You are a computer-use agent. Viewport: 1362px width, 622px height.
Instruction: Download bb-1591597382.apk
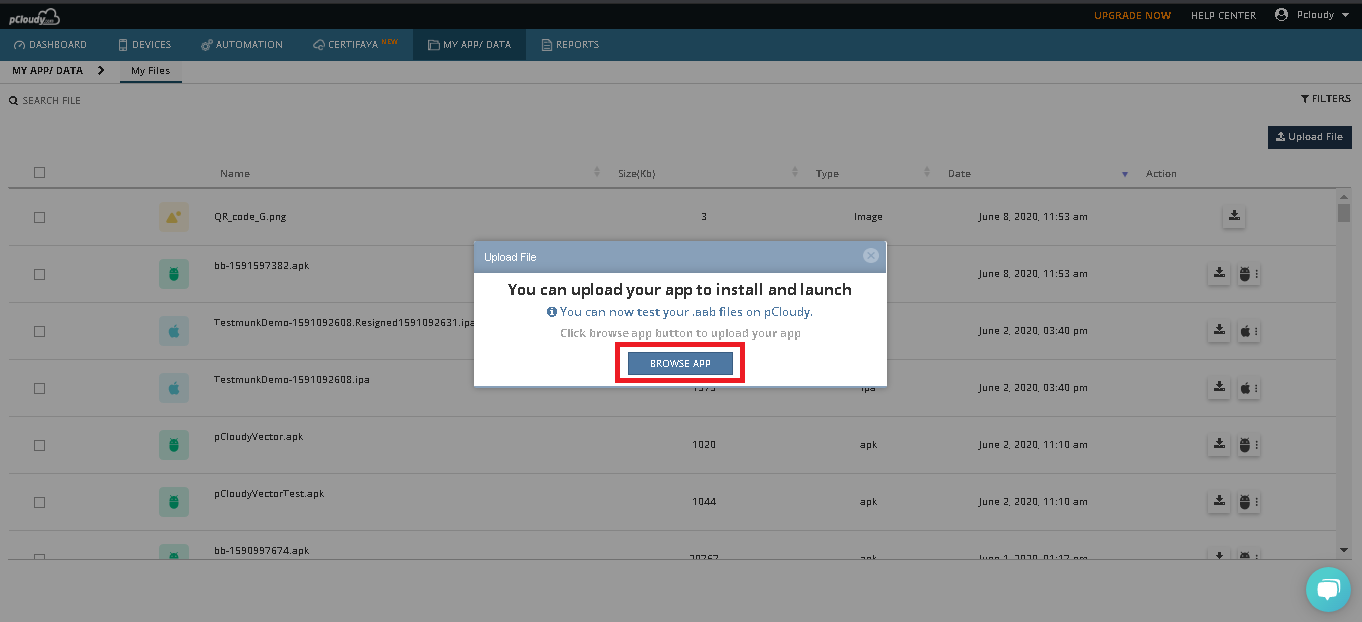coord(1219,273)
